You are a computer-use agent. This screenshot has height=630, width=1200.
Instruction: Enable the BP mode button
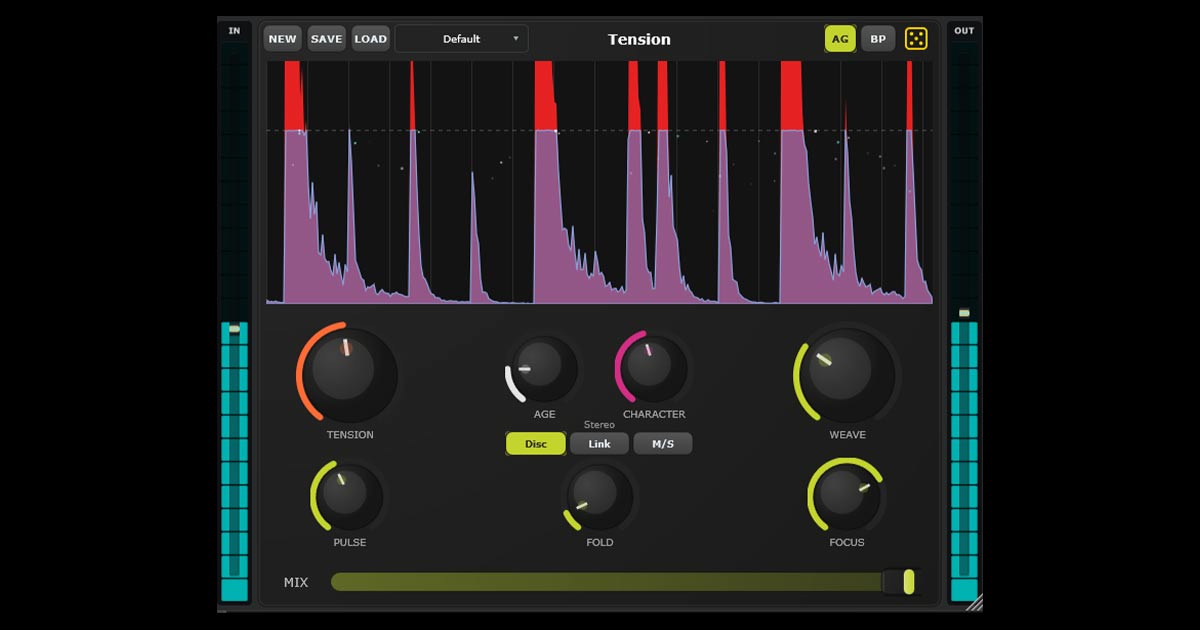[x=877, y=38]
